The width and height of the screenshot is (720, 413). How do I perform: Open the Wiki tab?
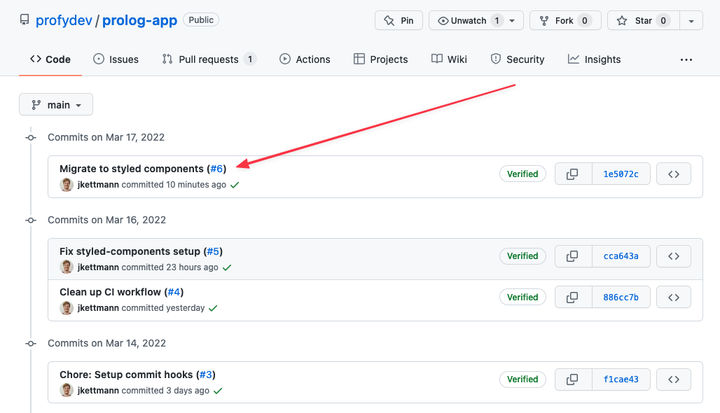click(449, 59)
